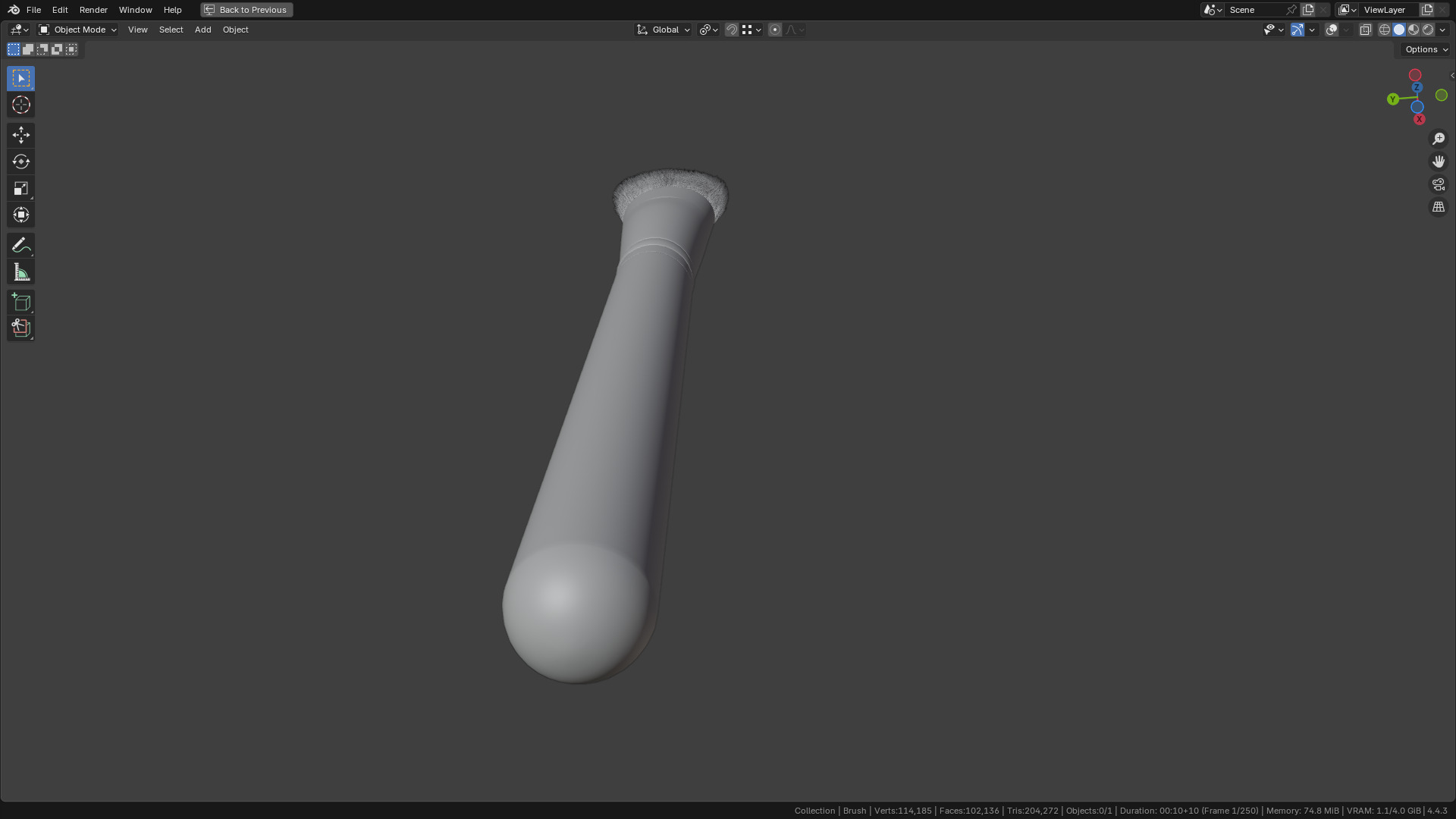
Task: Click the Add View Layer duplicate icon
Action: coord(1426,10)
